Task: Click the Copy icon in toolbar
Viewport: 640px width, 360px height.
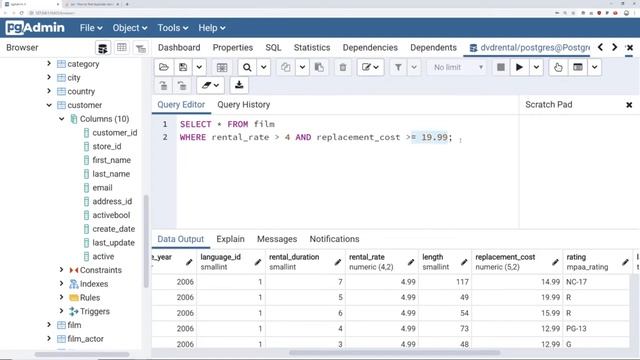Action: pos(286,67)
